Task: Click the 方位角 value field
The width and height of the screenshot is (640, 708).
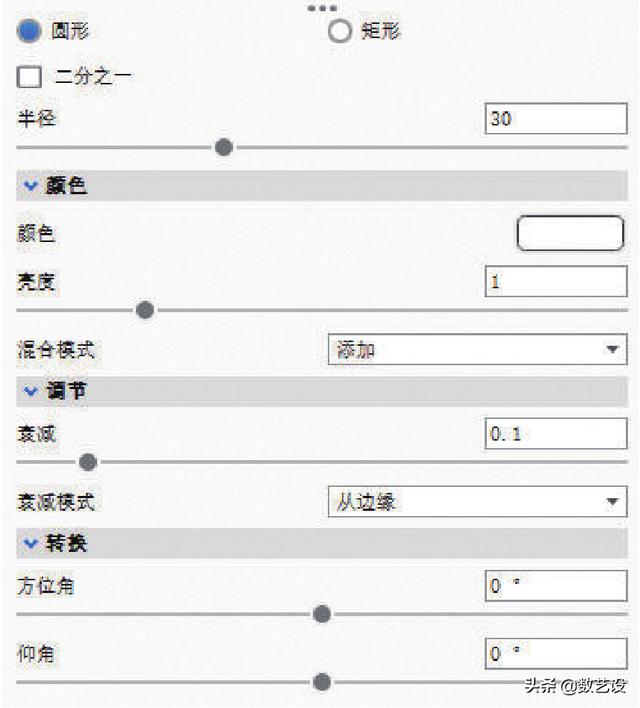Action: pos(556,586)
